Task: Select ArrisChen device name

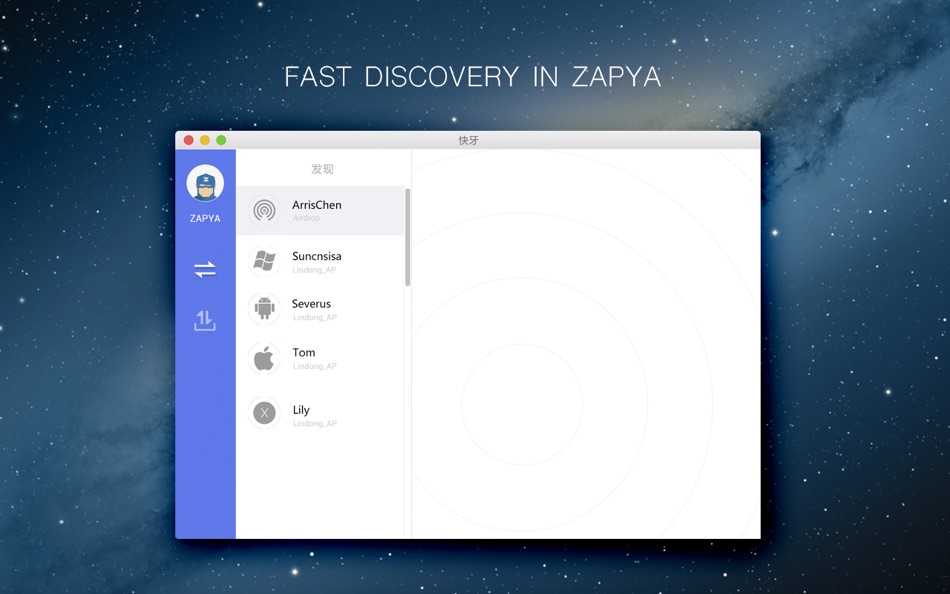Action: click(316, 205)
